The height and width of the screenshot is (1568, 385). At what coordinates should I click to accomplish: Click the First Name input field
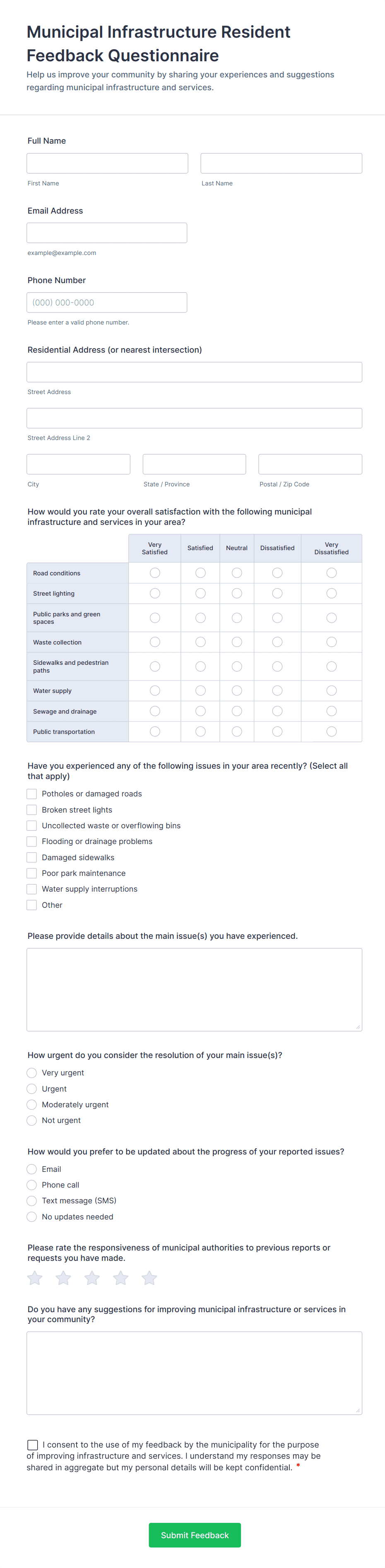(x=107, y=163)
